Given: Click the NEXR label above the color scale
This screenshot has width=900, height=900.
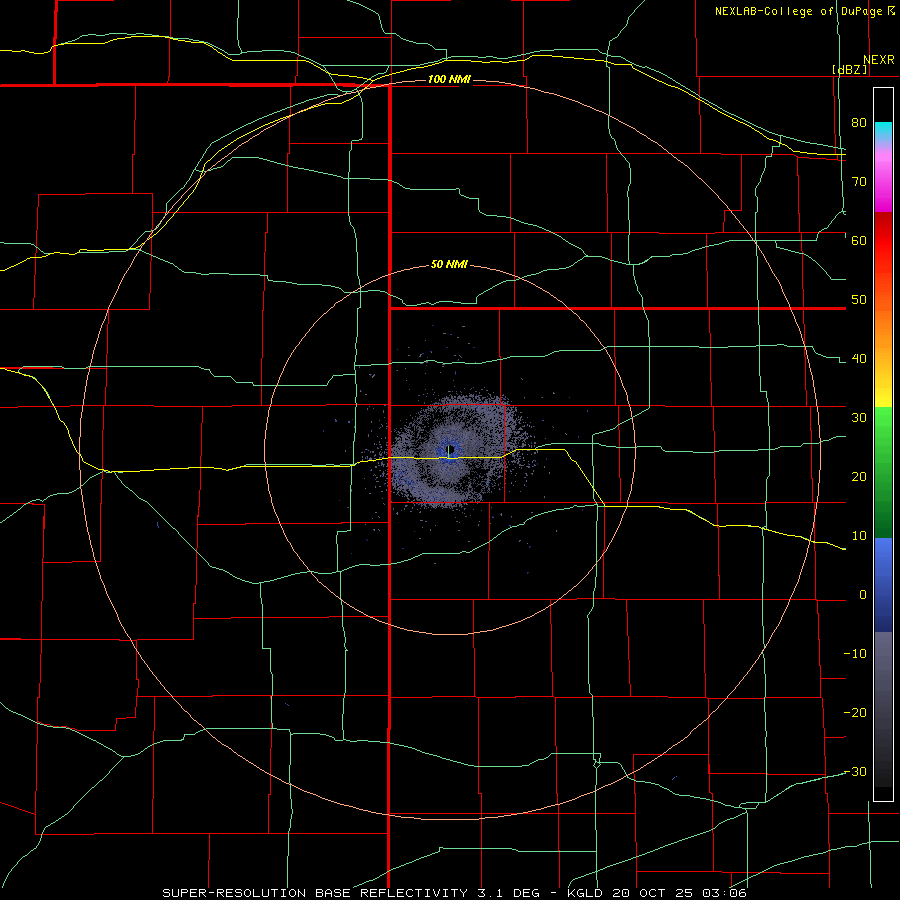Looking at the screenshot, I should (878, 60).
